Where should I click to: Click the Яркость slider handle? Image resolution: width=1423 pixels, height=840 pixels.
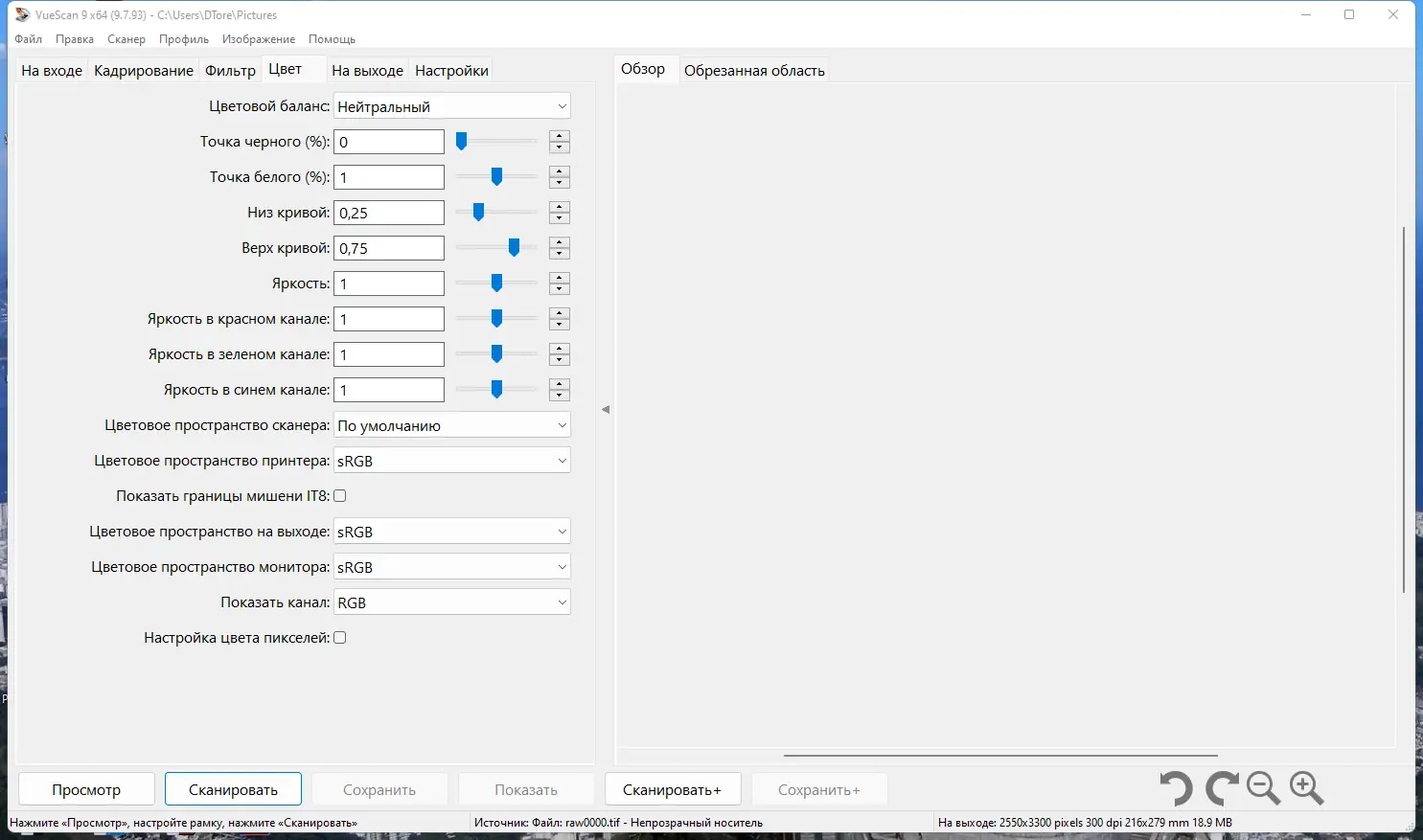pos(496,284)
